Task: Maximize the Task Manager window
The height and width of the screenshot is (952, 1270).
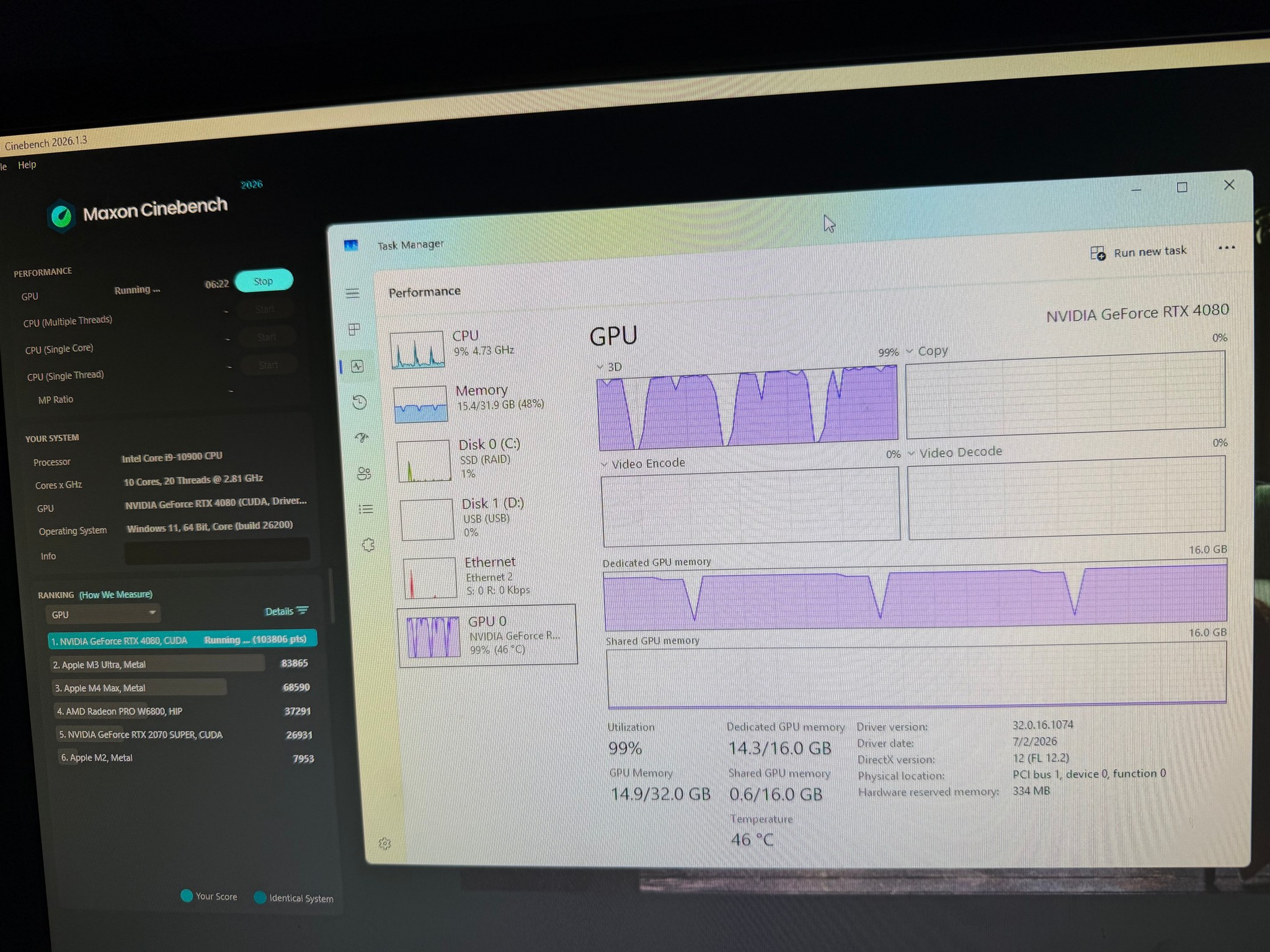Action: click(1182, 187)
